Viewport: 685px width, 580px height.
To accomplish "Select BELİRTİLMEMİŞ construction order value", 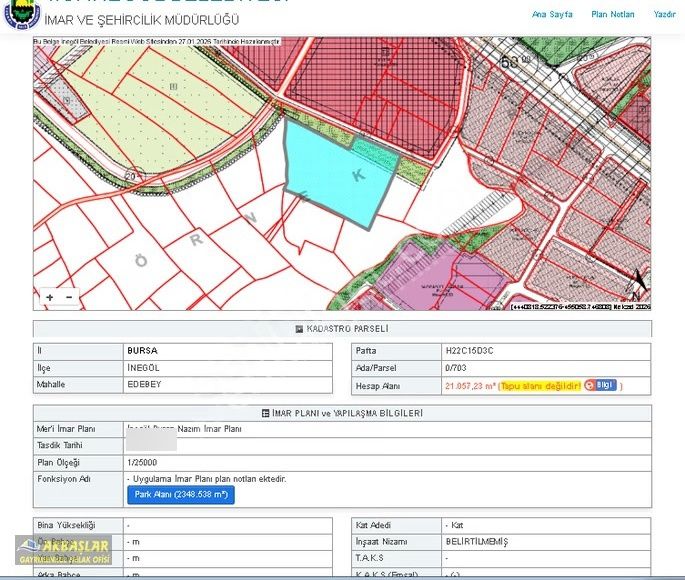I will 477,542.
